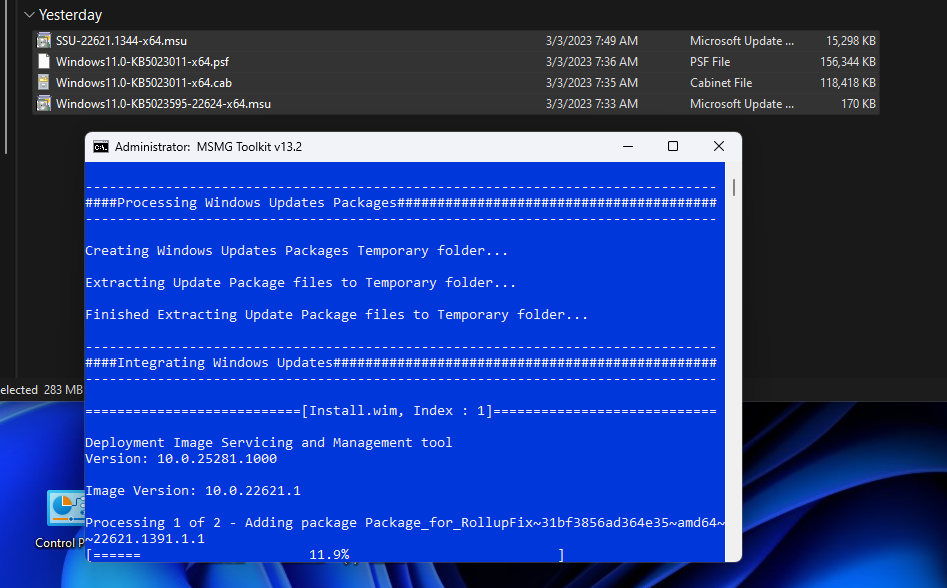Select file name Windows11.0-KB5023011-x64.cab
This screenshot has height=588, width=947.
tap(144, 83)
